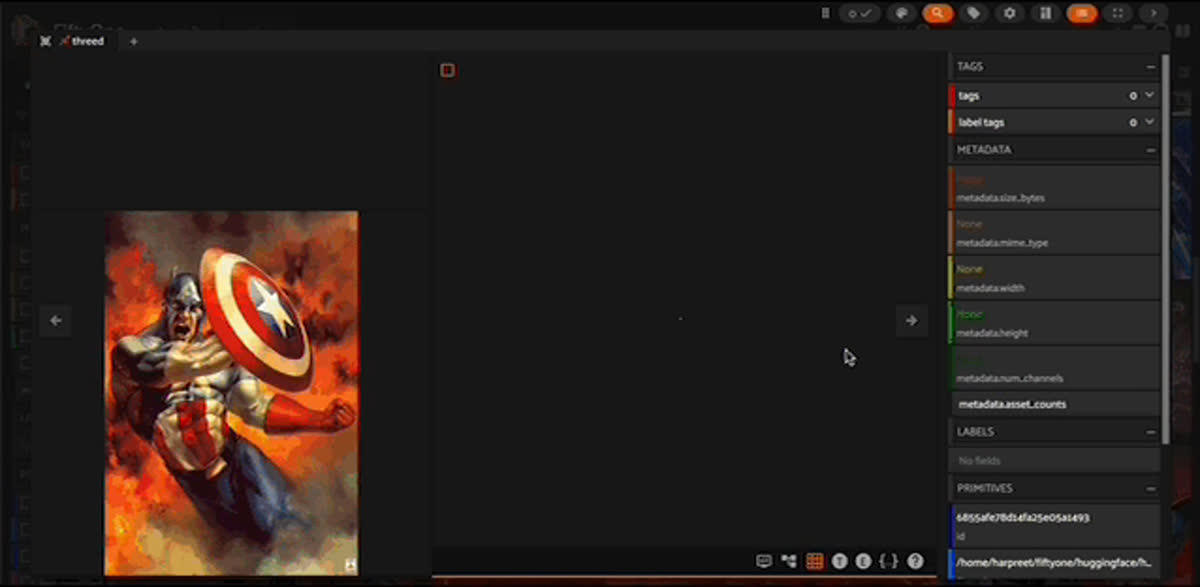Collapse the TAGS section

1151,67
